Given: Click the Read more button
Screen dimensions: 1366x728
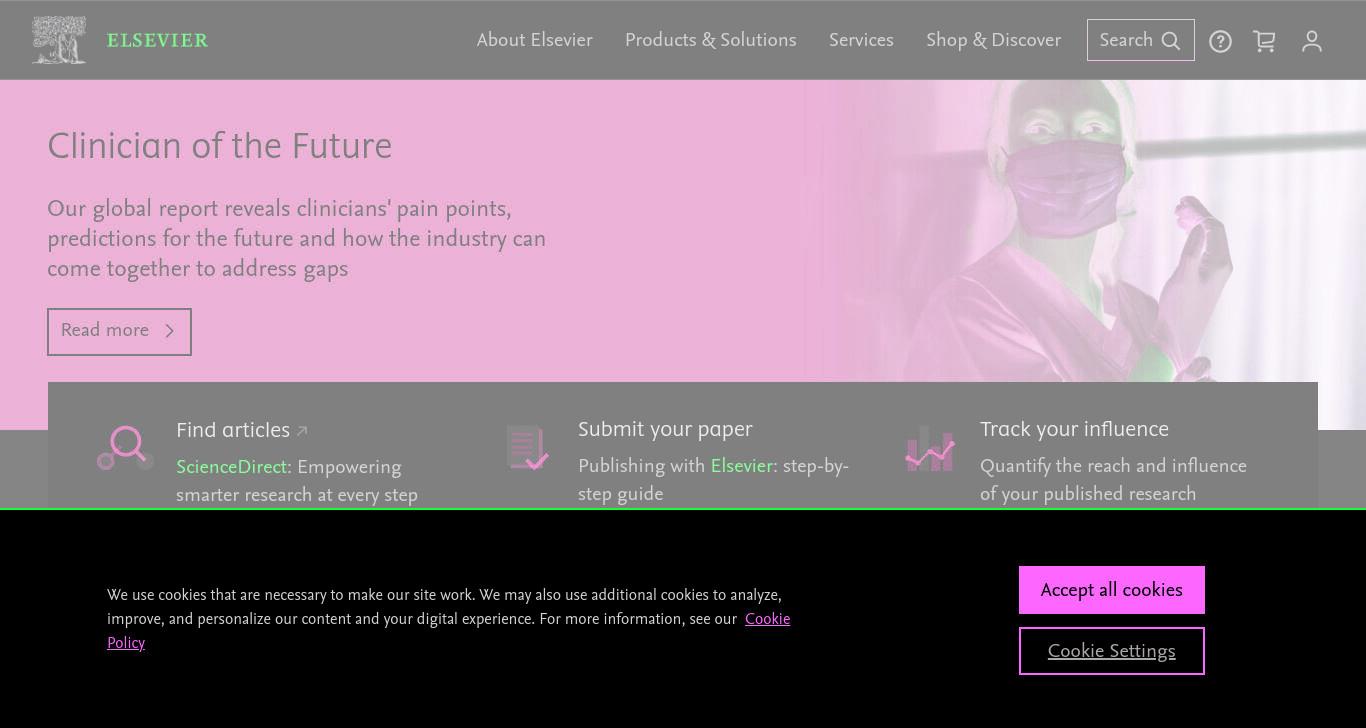Looking at the screenshot, I should pyautogui.click(x=119, y=331).
